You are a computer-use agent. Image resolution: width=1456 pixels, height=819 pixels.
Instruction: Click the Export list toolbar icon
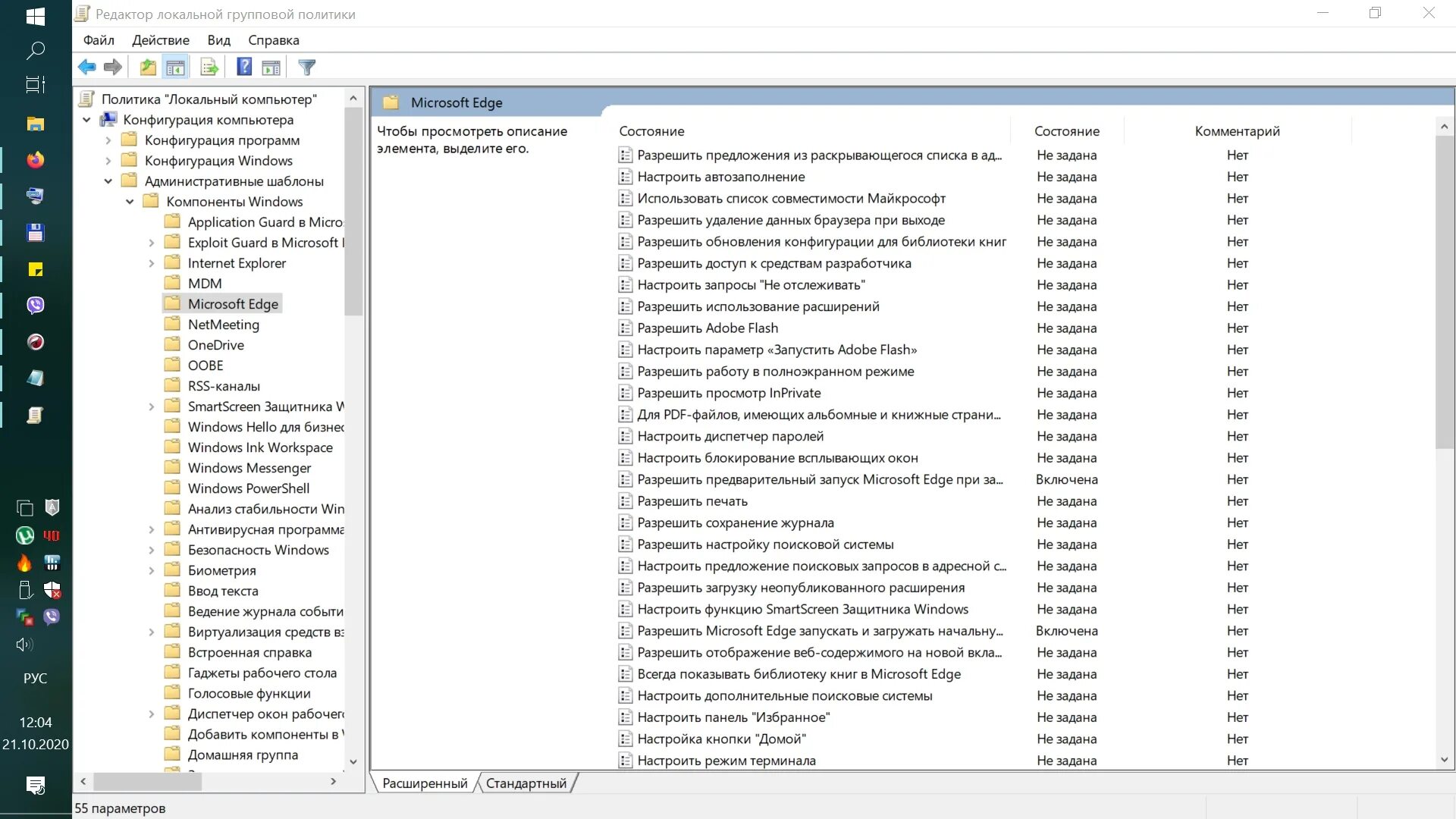click(x=209, y=67)
